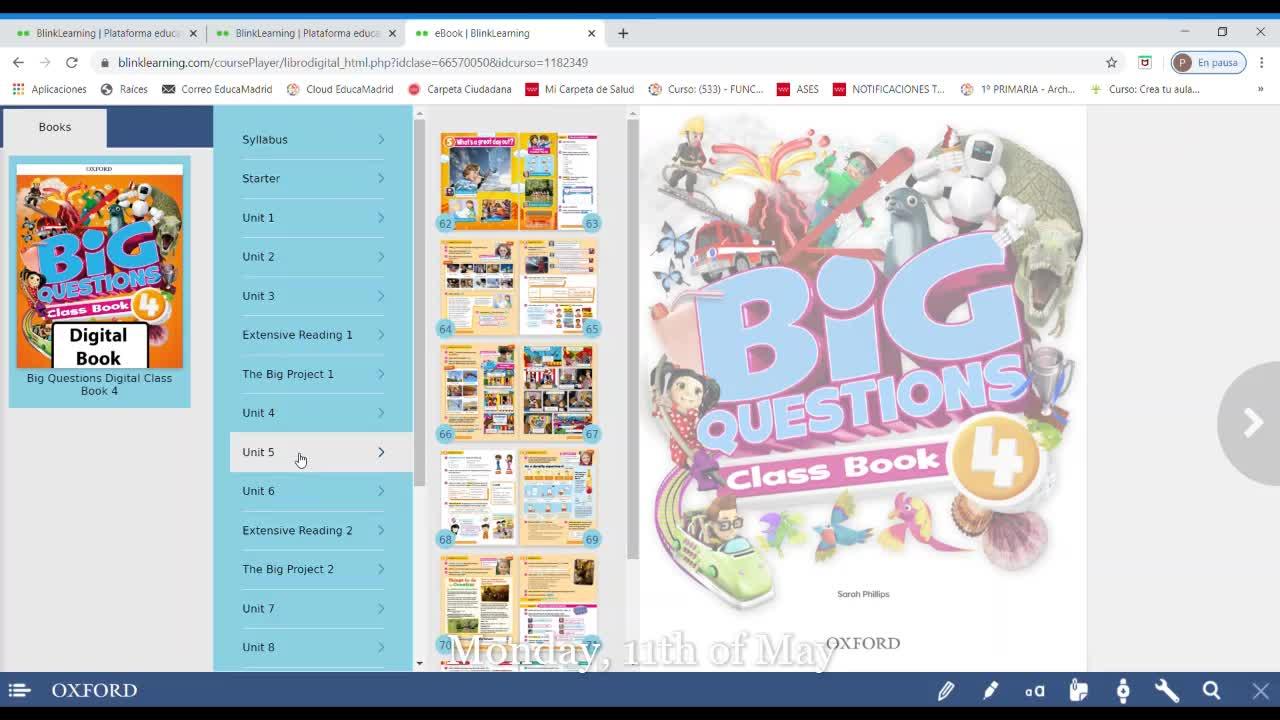Switch to the Books tab
The image size is (1280, 720).
55,127
